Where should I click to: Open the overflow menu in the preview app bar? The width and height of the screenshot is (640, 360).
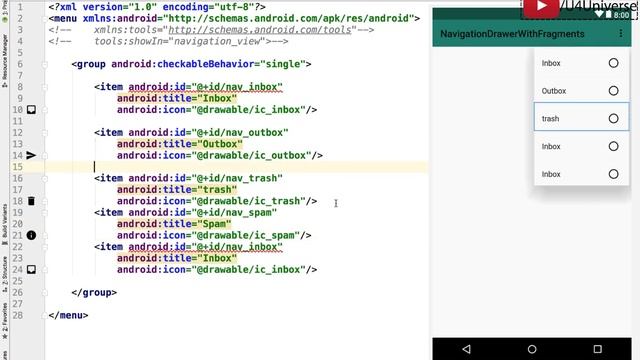[x=620, y=33]
